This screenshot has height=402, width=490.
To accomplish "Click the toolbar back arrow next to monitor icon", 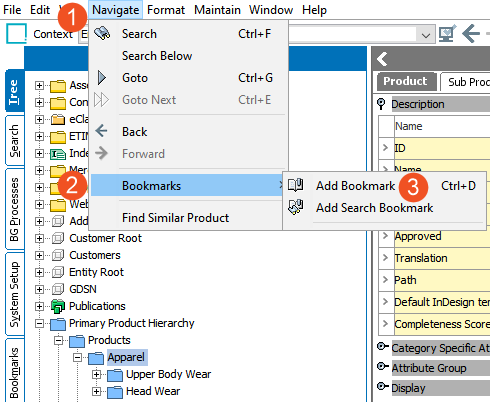I will click(471, 33).
